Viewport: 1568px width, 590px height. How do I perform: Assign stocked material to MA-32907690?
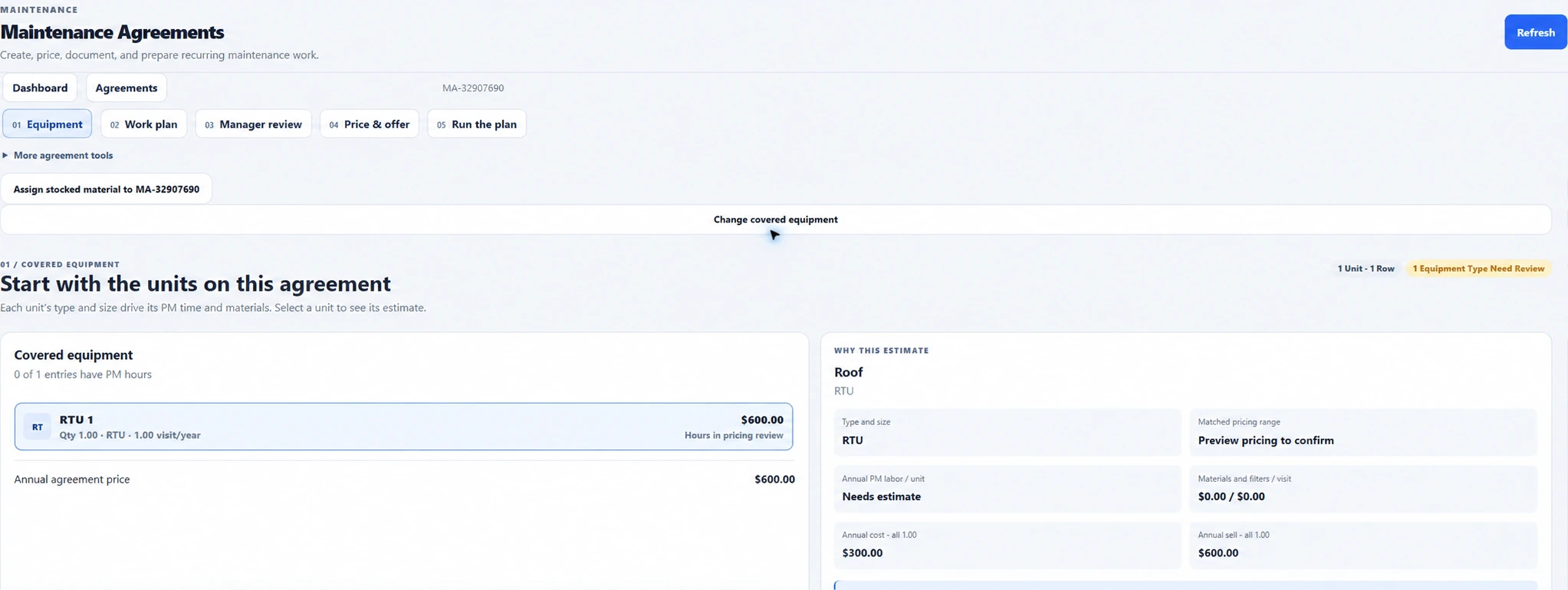click(107, 189)
